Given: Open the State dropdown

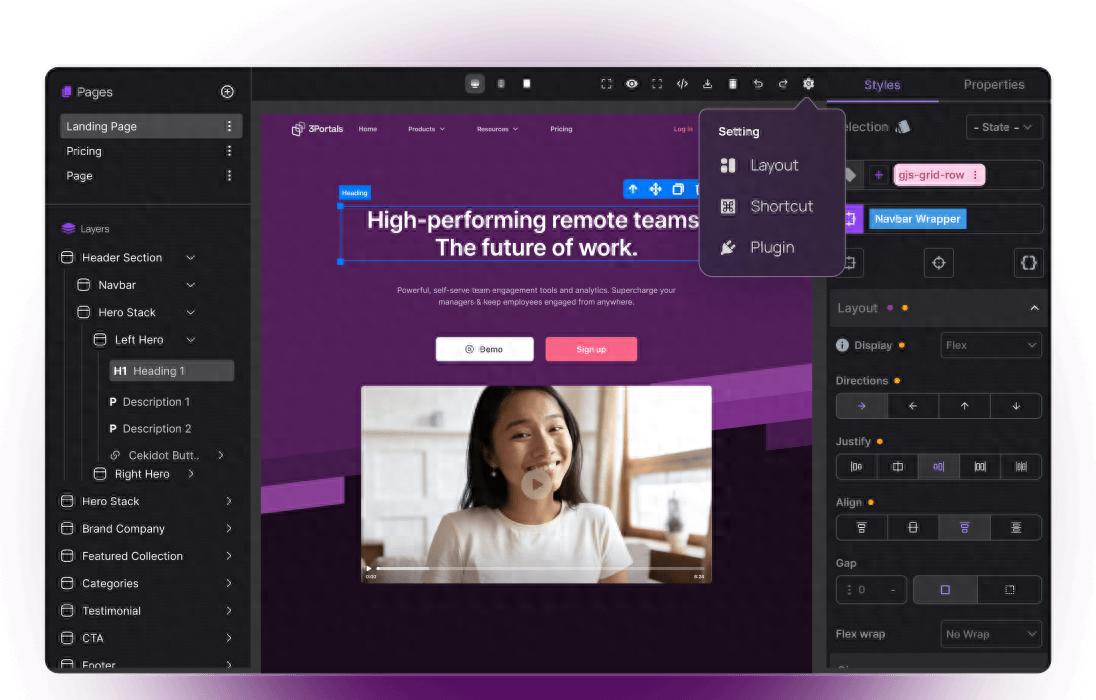Looking at the screenshot, I should [x=1004, y=127].
